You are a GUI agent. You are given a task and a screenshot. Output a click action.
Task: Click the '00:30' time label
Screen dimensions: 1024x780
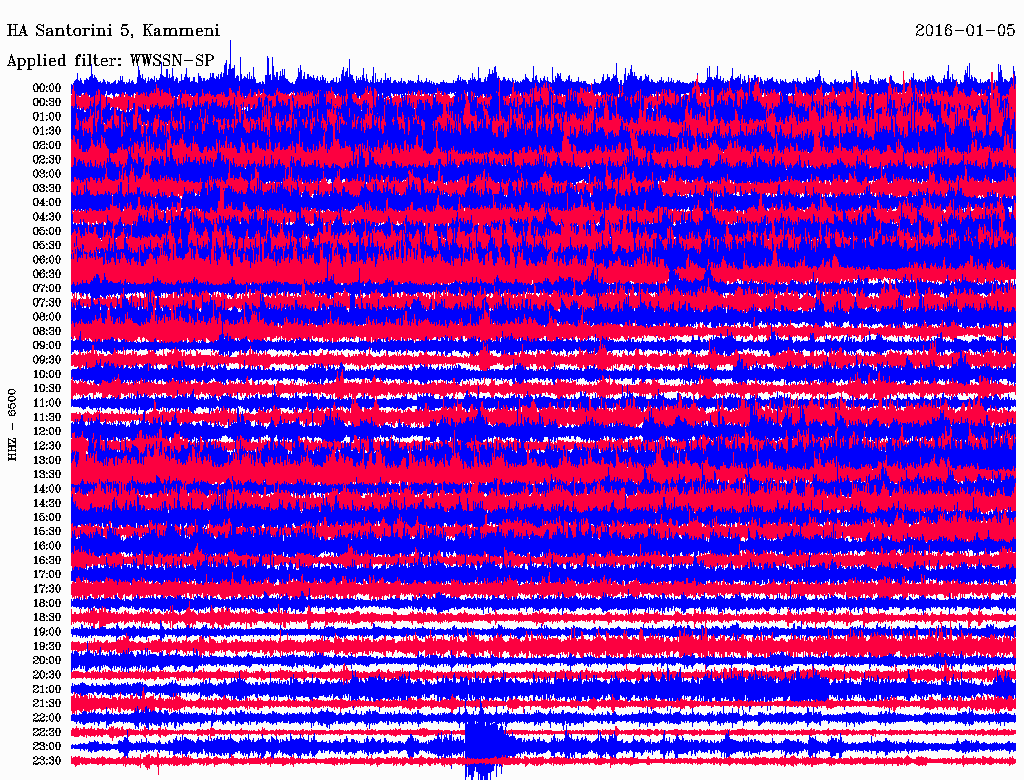coord(47,103)
